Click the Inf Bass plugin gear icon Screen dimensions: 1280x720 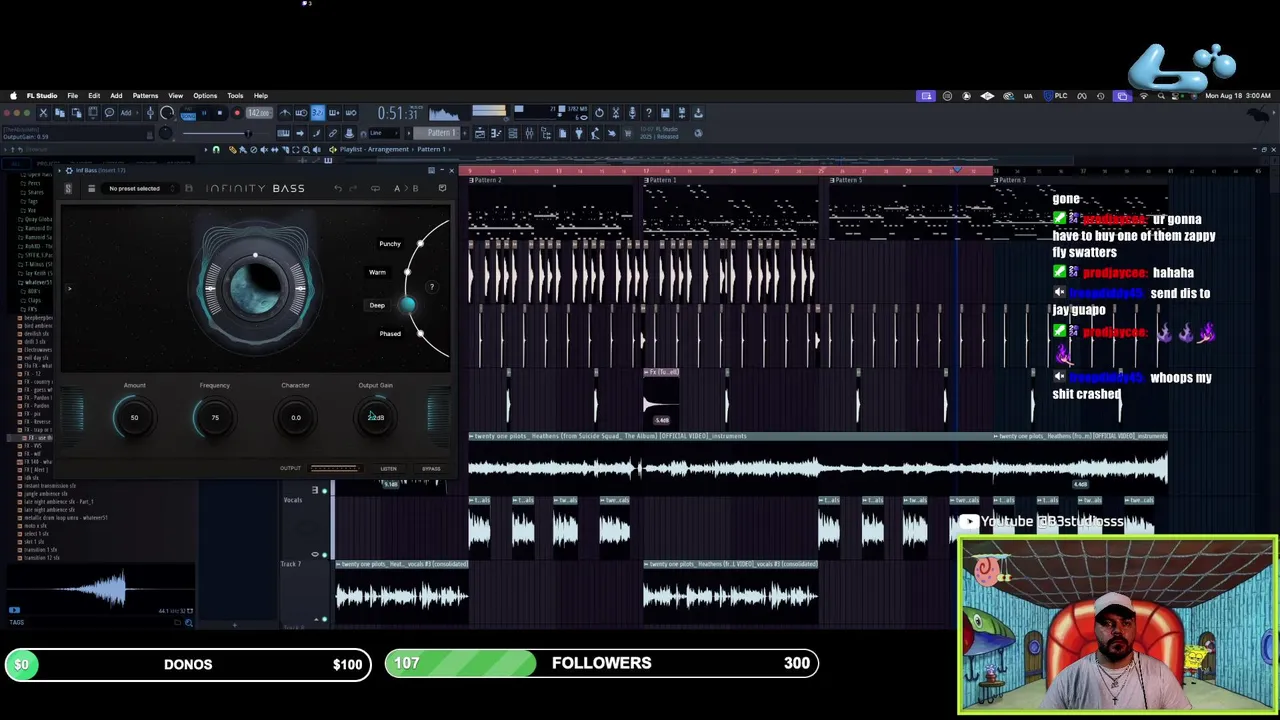coord(69,170)
